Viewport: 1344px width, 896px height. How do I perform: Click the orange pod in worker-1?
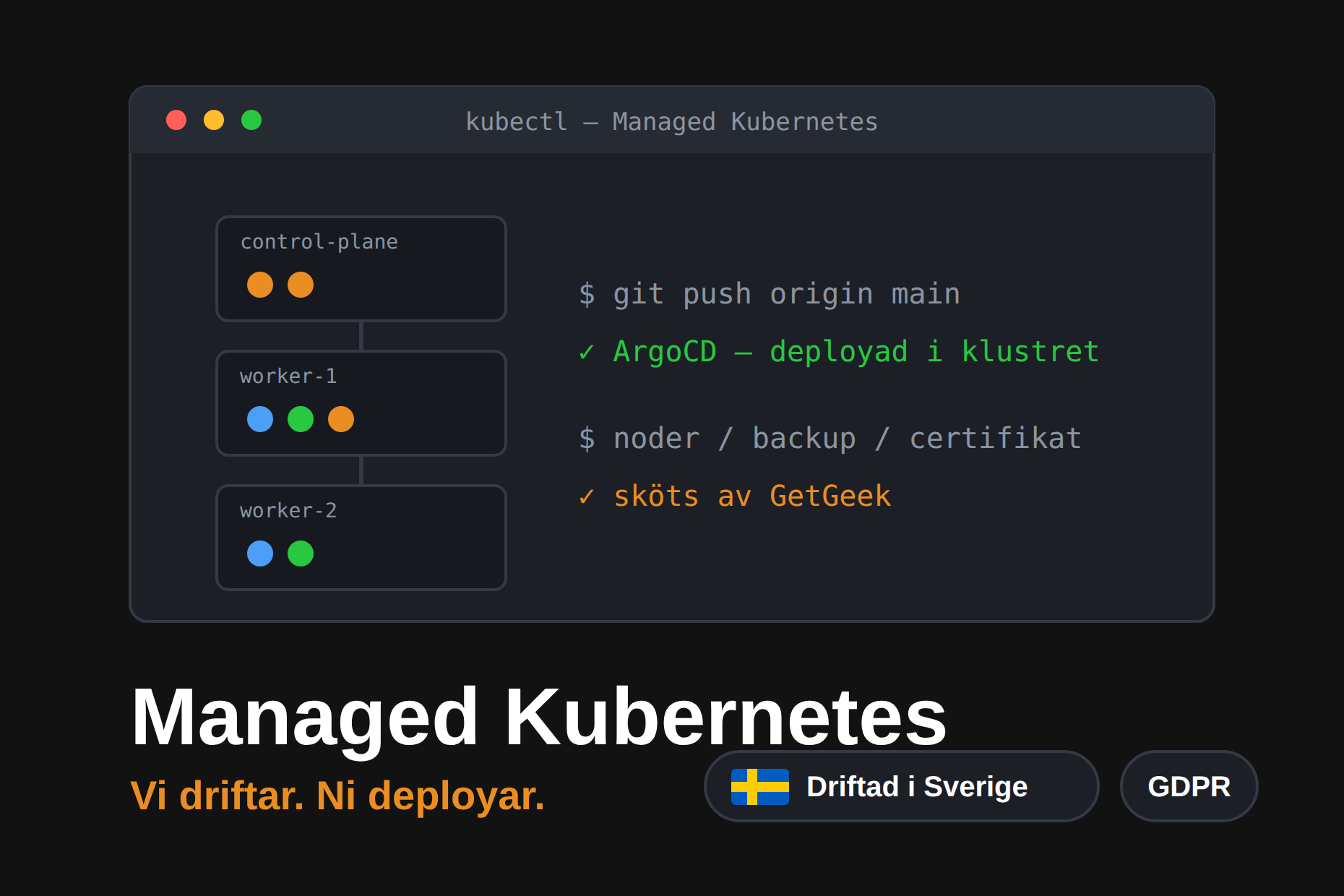coord(341,419)
